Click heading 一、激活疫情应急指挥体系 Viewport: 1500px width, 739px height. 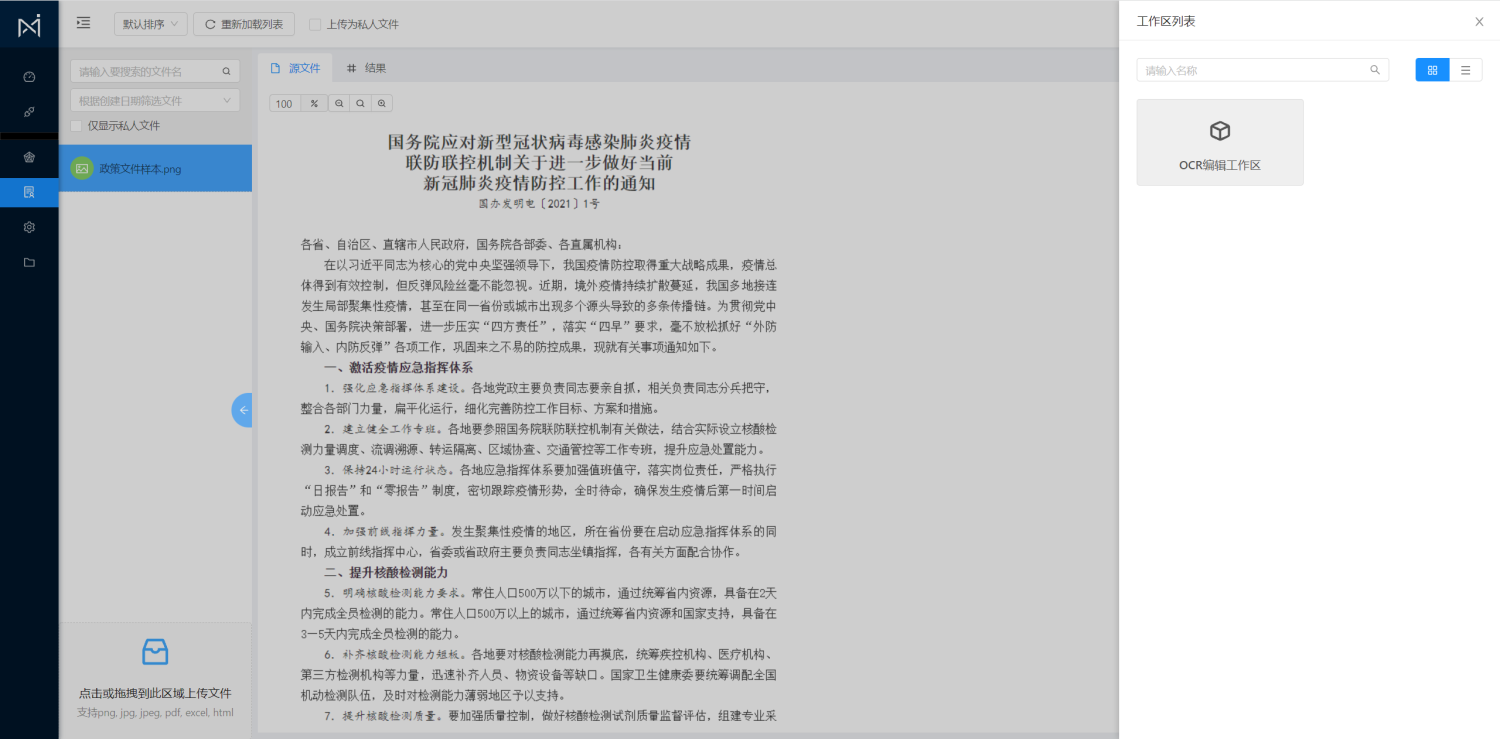click(x=398, y=368)
